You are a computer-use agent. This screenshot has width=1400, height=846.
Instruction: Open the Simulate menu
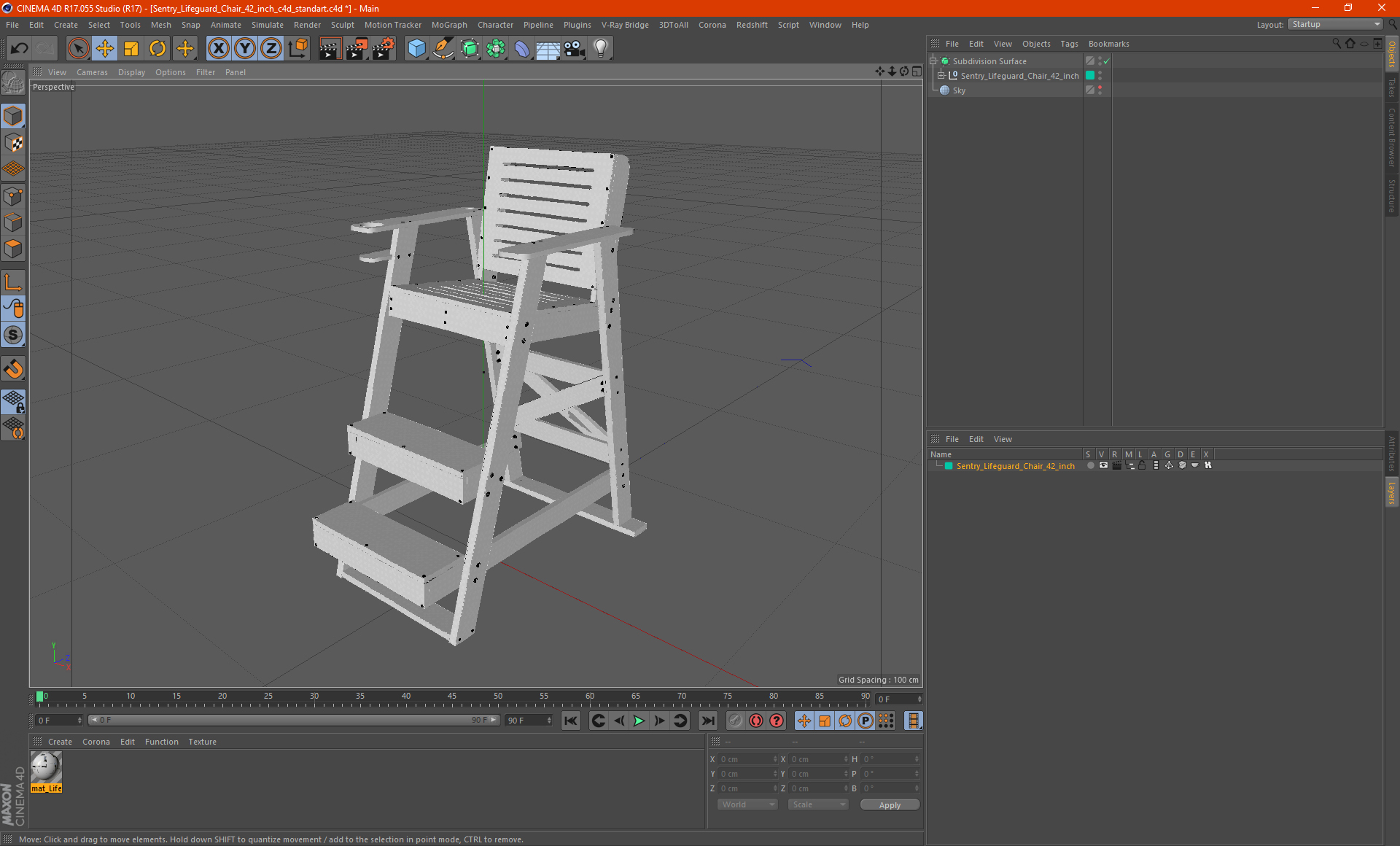coord(268,25)
